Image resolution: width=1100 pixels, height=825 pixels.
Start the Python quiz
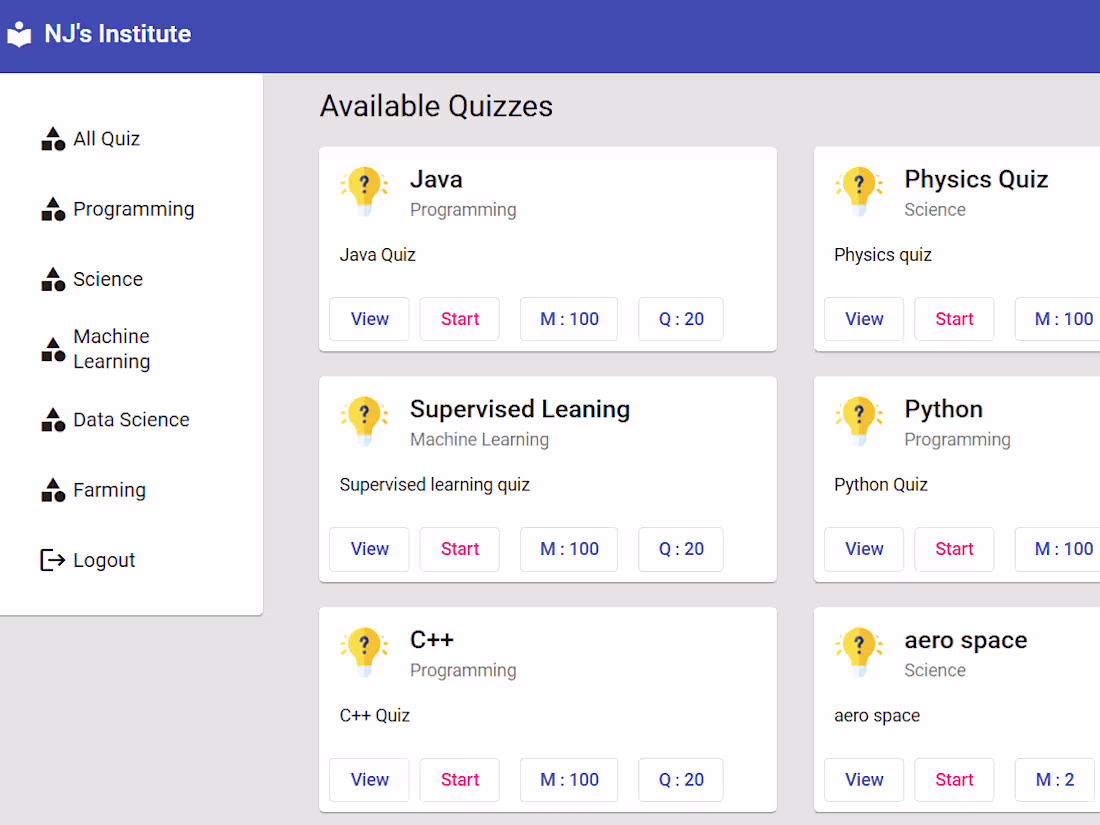click(953, 548)
